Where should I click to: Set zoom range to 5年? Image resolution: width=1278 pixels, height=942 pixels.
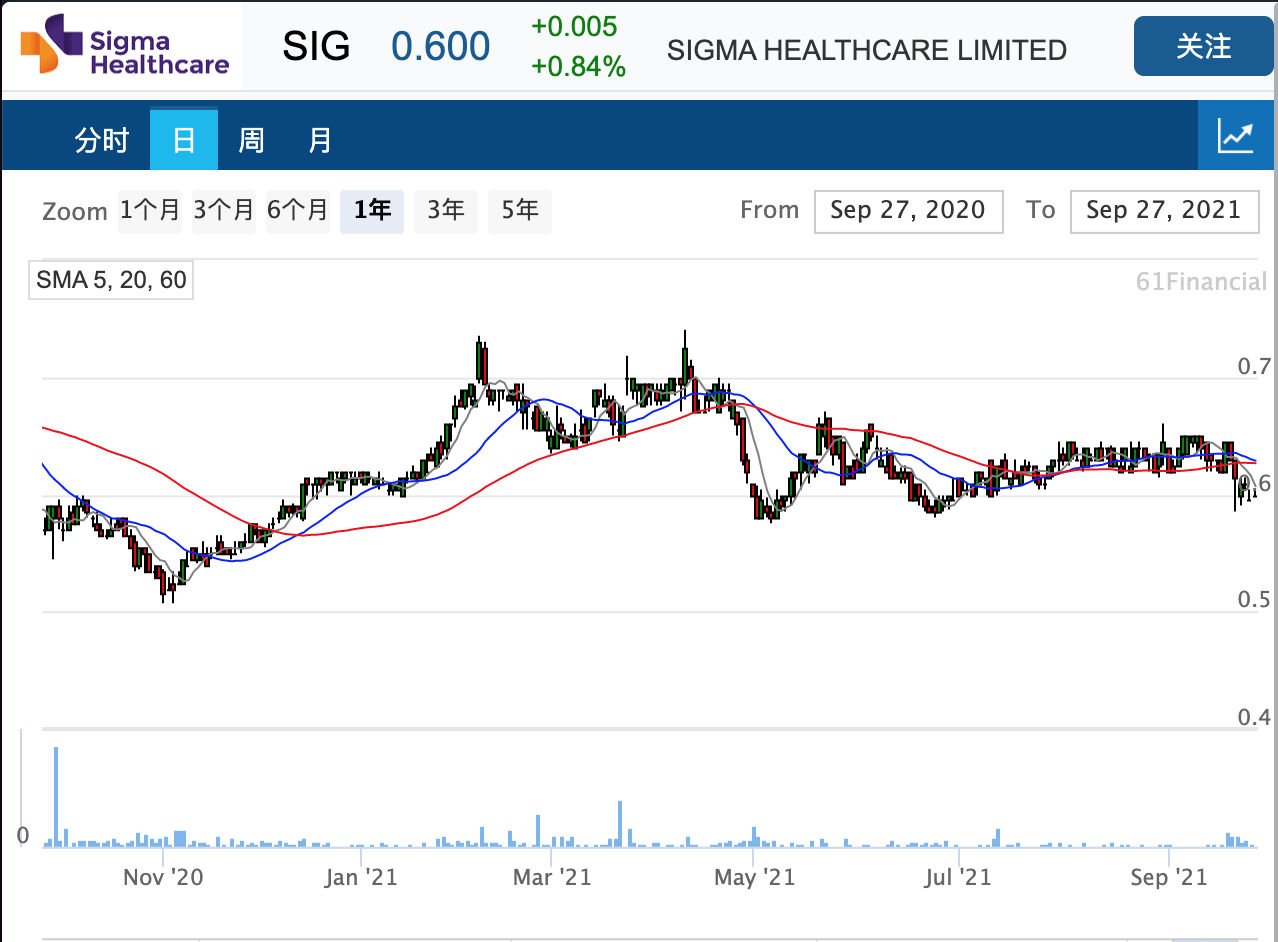click(520, 210)
